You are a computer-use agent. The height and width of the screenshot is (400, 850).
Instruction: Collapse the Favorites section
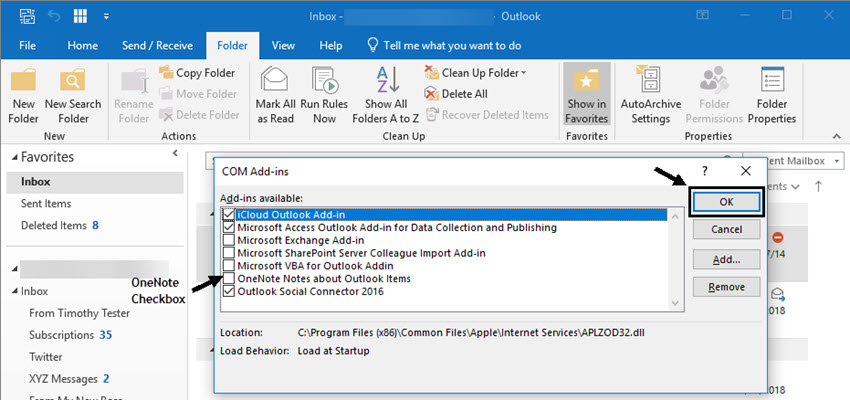pos(15,158)
